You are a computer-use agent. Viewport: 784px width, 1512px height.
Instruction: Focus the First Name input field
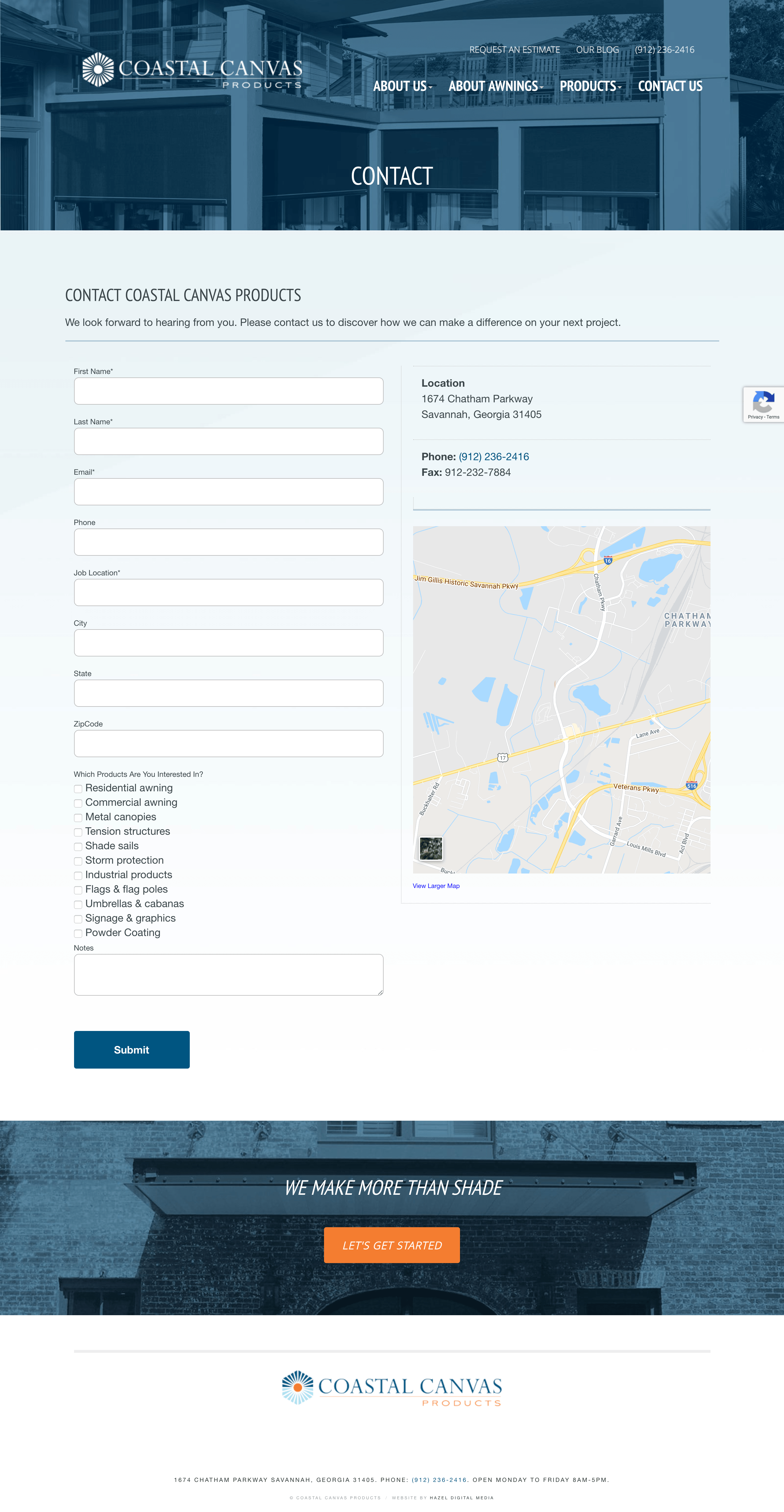[228, 391]
